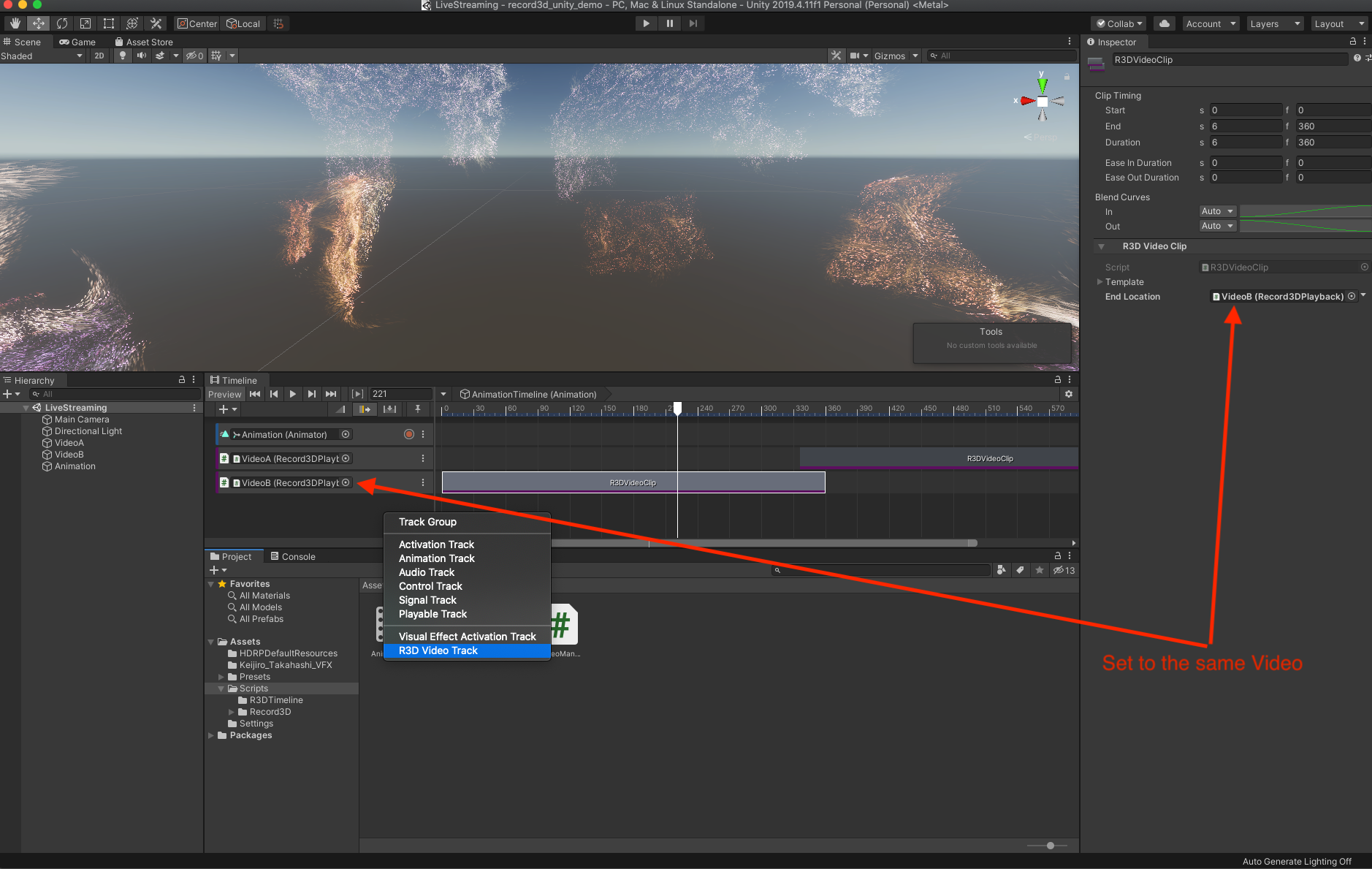This screenshot has height=869, width=1372.
Task: Toggle hidden packages visibility in Project
Action: coord(1064,570)
